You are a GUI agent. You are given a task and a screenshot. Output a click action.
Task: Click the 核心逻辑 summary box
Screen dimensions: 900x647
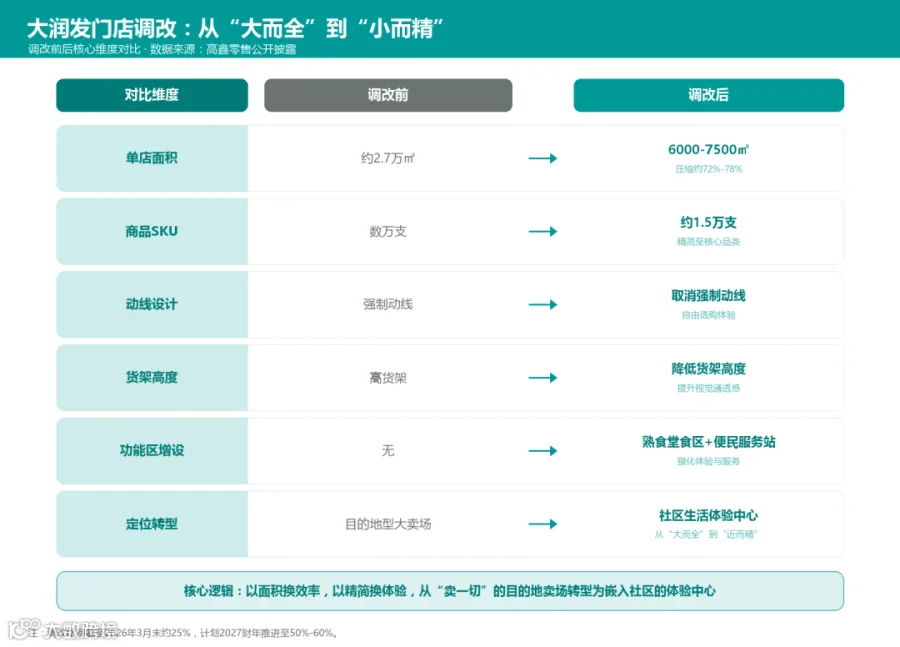[x=450, y=591]
